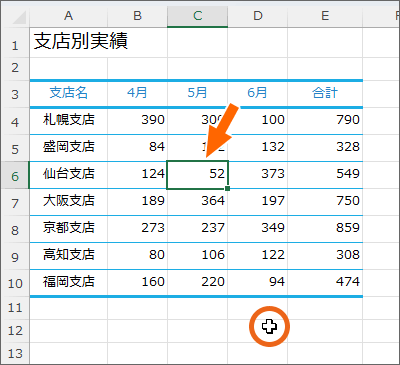Screen dimensions: 400x365
Task: Click total cell 308
Action: 325,256
